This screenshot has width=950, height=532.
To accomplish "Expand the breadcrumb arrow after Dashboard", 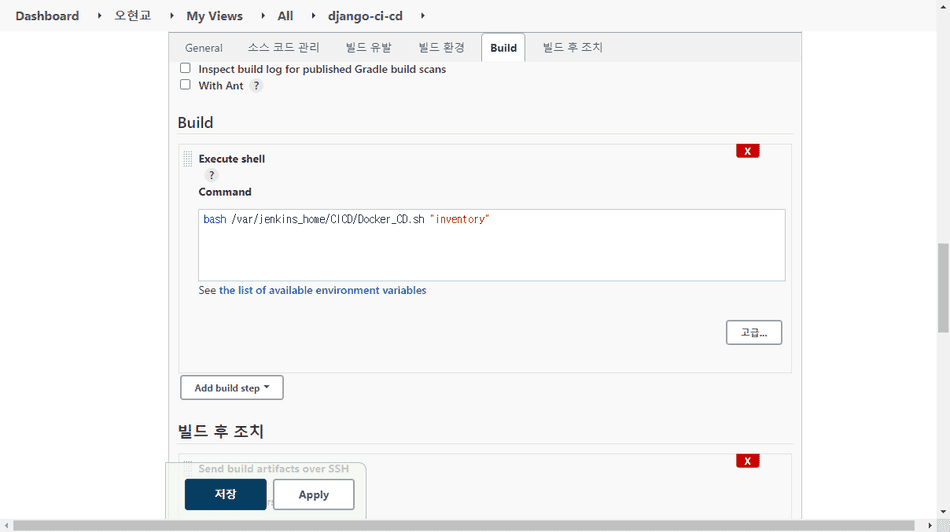I will click(x=99, y=16).
